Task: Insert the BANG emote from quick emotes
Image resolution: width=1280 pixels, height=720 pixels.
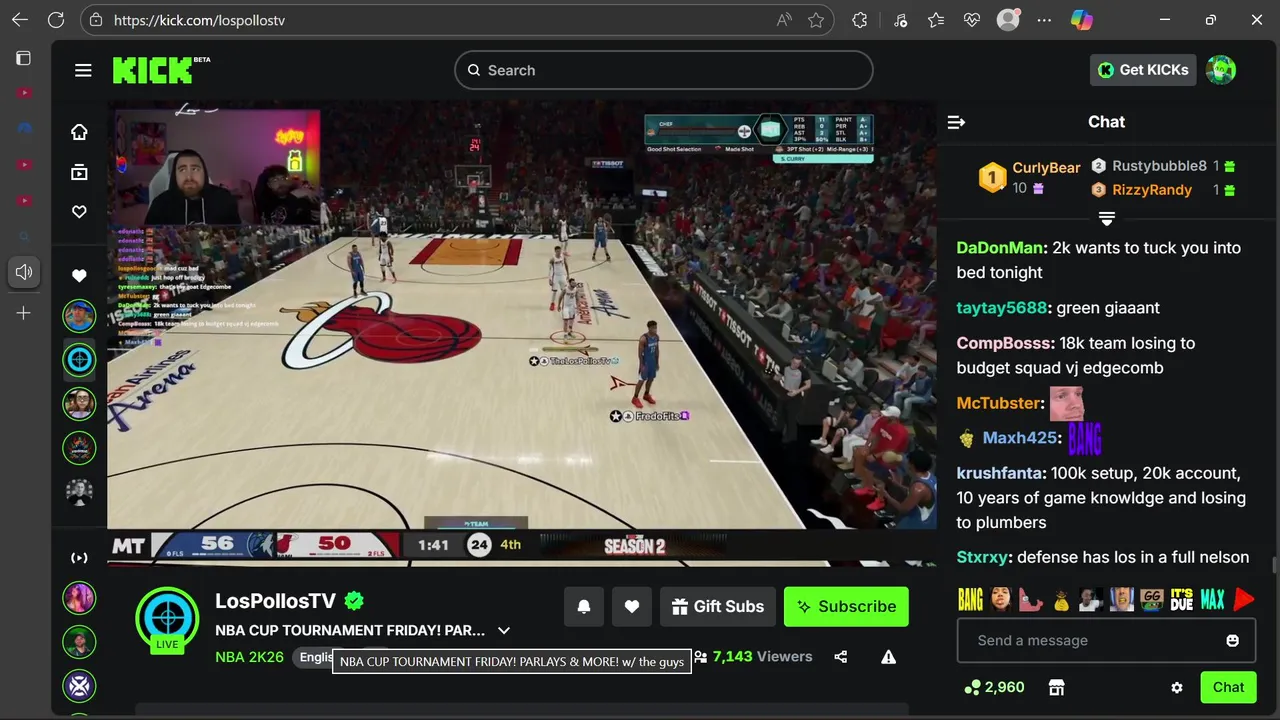Action: coord(970,600)
